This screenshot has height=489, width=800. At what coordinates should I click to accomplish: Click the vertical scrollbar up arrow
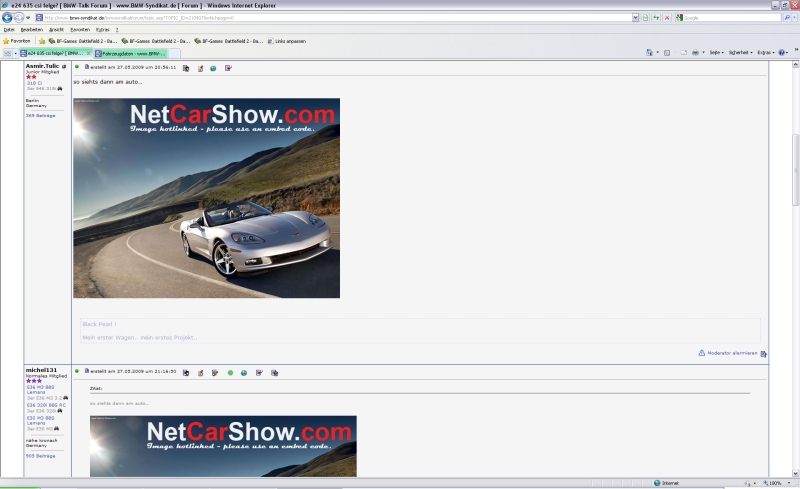(x=795, y=64)
